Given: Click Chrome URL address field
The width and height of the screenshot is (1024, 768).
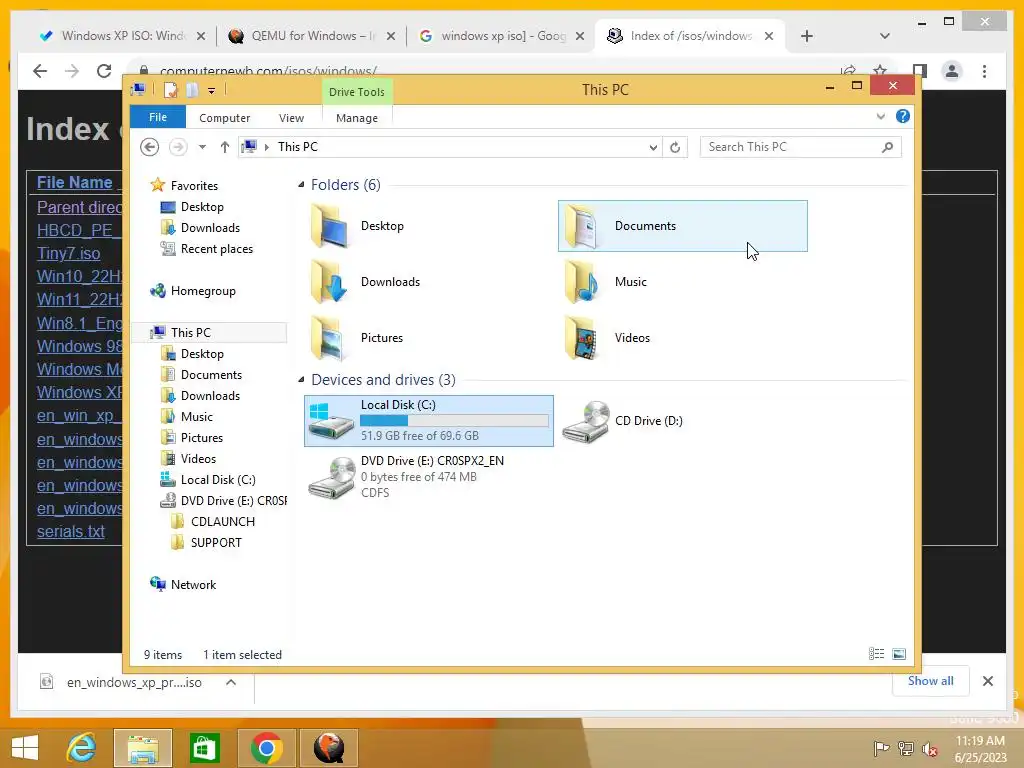Looking at the screenshot, I should pyautogui.click(x=483, y=71).
